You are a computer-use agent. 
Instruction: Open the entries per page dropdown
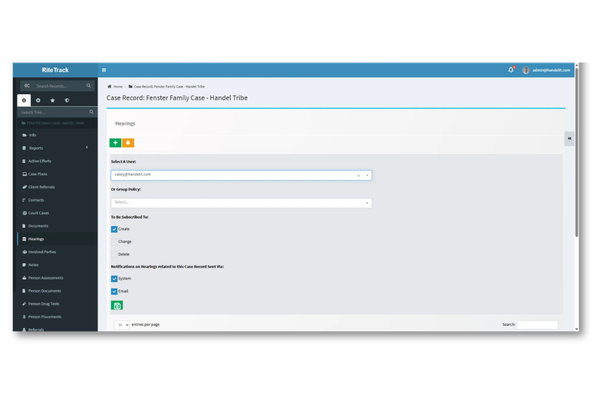(x=122, y=325)
